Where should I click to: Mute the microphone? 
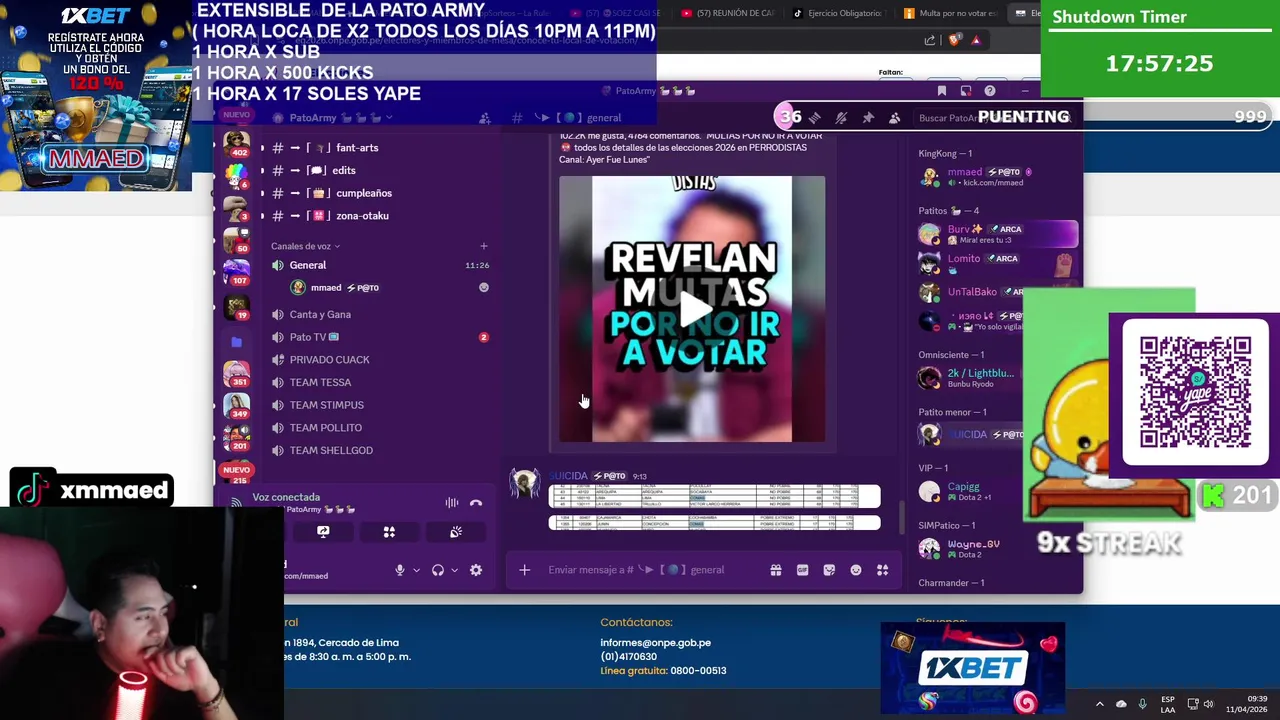point(400,570)
